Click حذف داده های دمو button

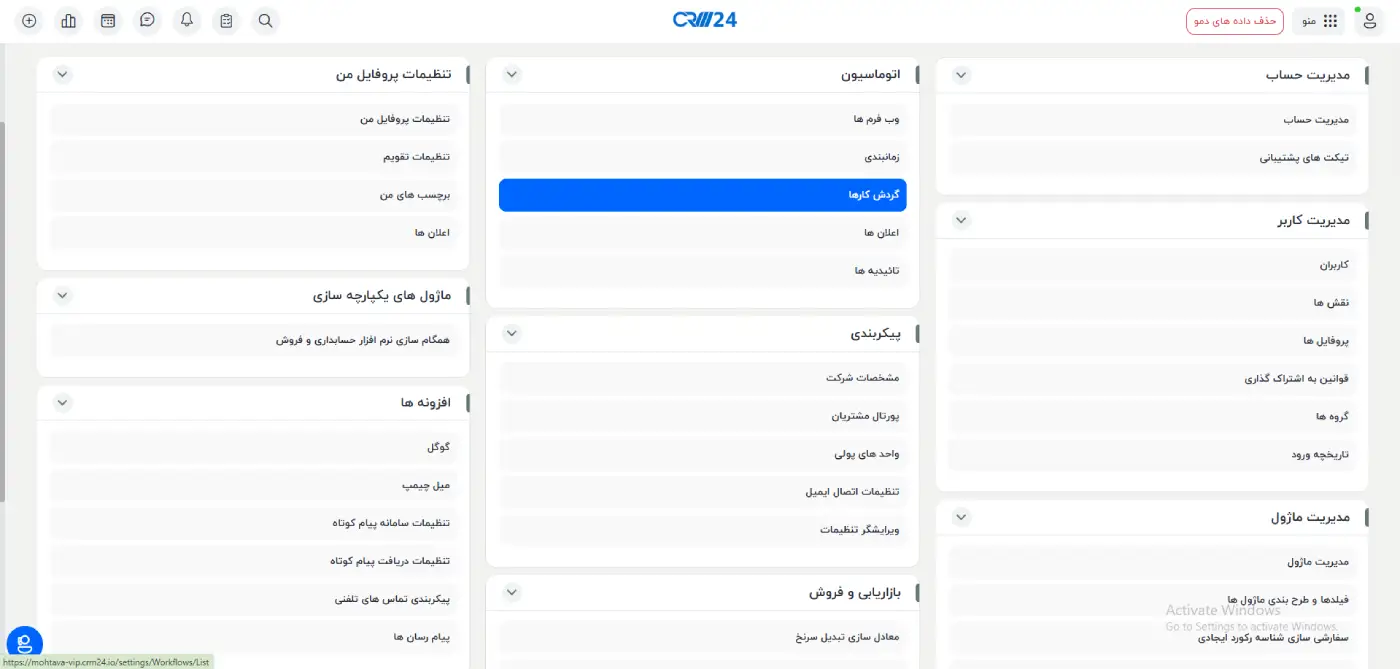(x=1234, y=21)
